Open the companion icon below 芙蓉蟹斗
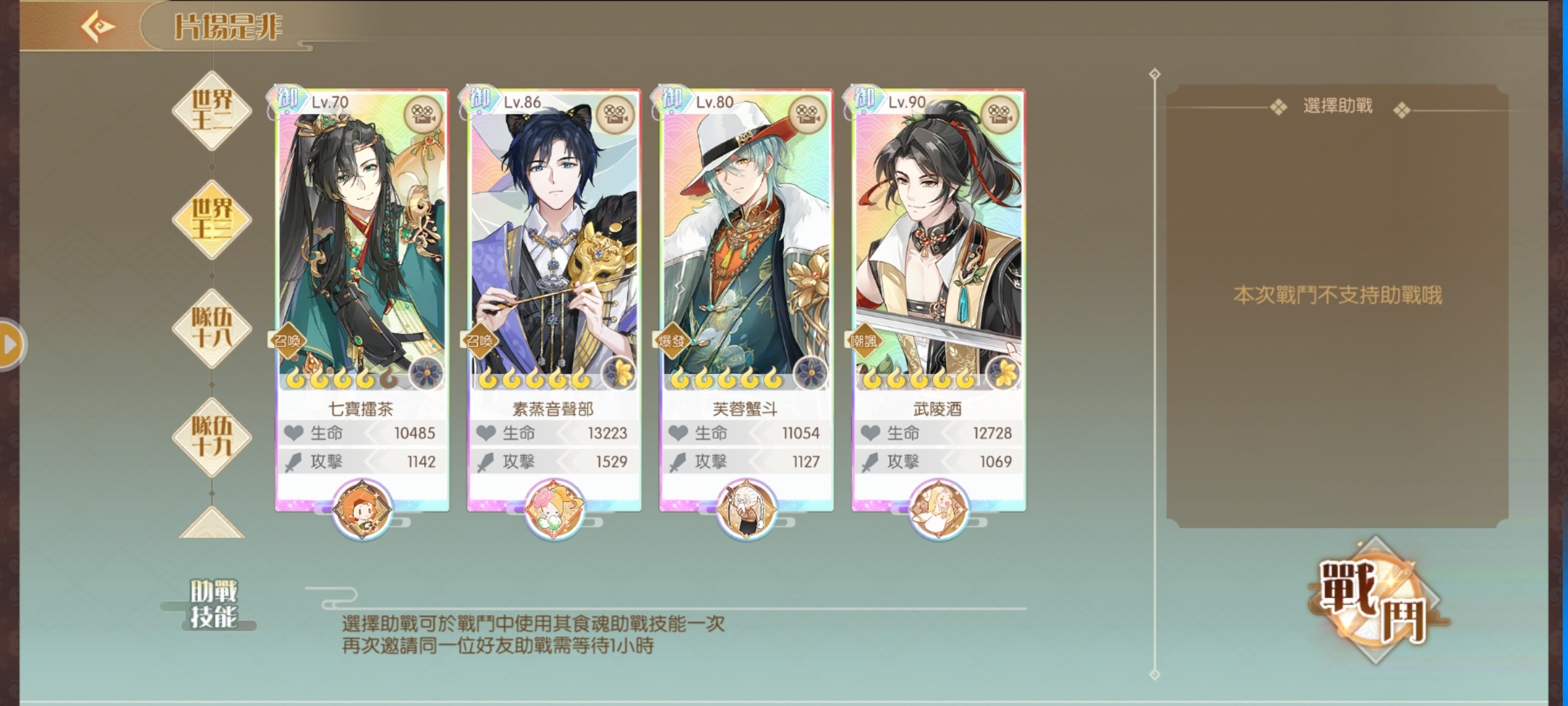1568x706 pixels. (746, 509)
